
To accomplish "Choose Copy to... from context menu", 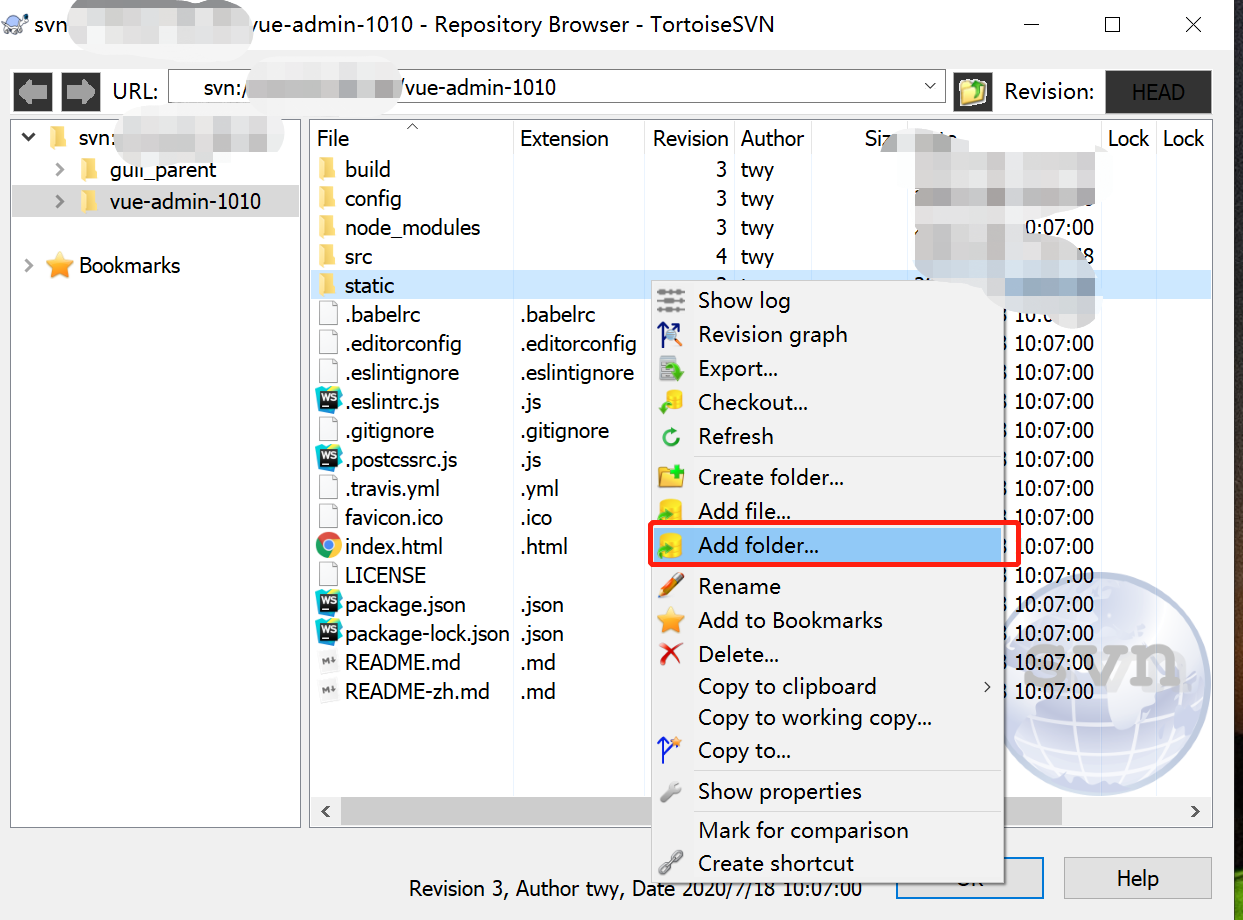I will click(x=827, y=750).
